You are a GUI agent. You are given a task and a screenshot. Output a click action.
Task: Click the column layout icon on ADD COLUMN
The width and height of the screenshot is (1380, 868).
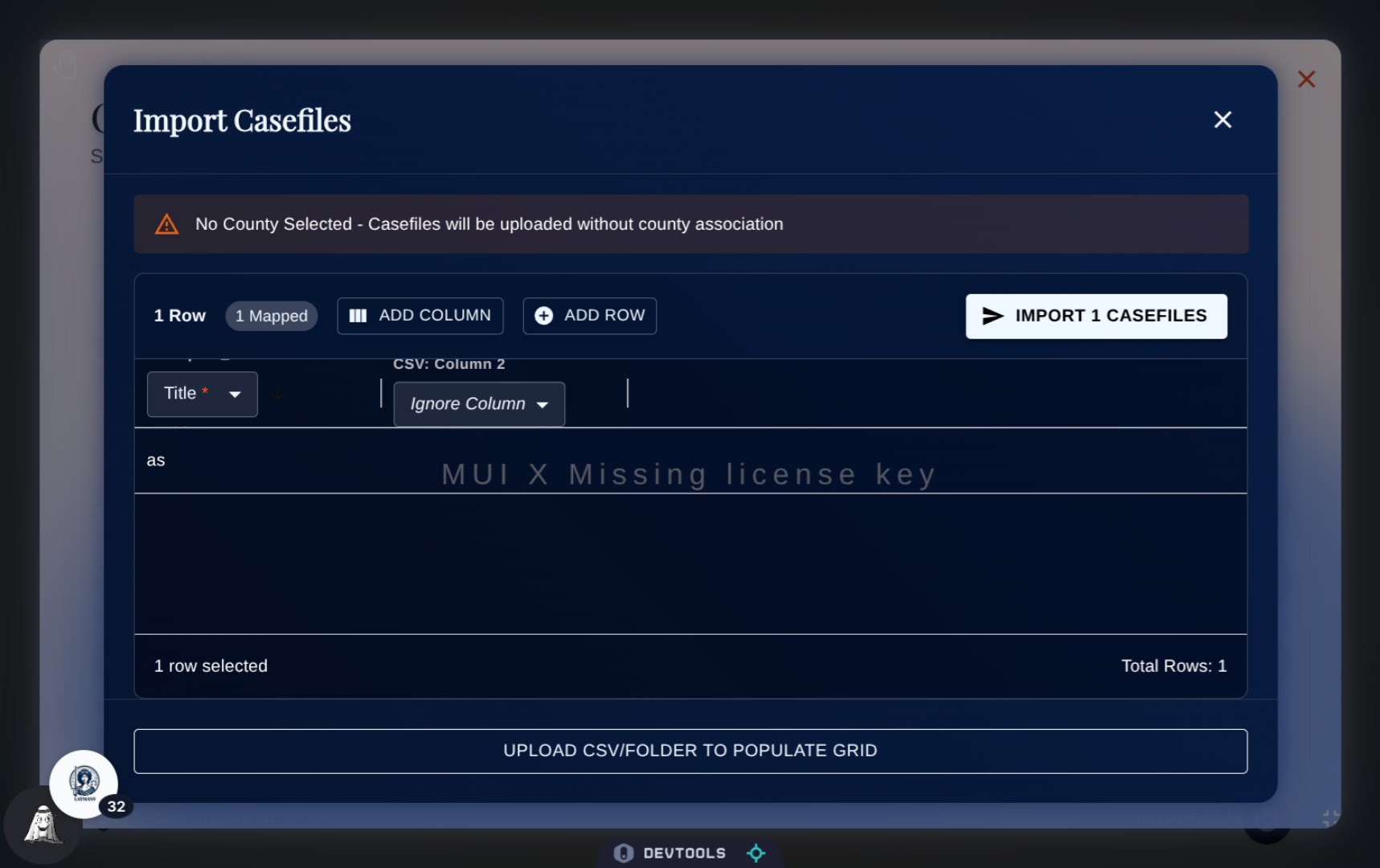358,315
